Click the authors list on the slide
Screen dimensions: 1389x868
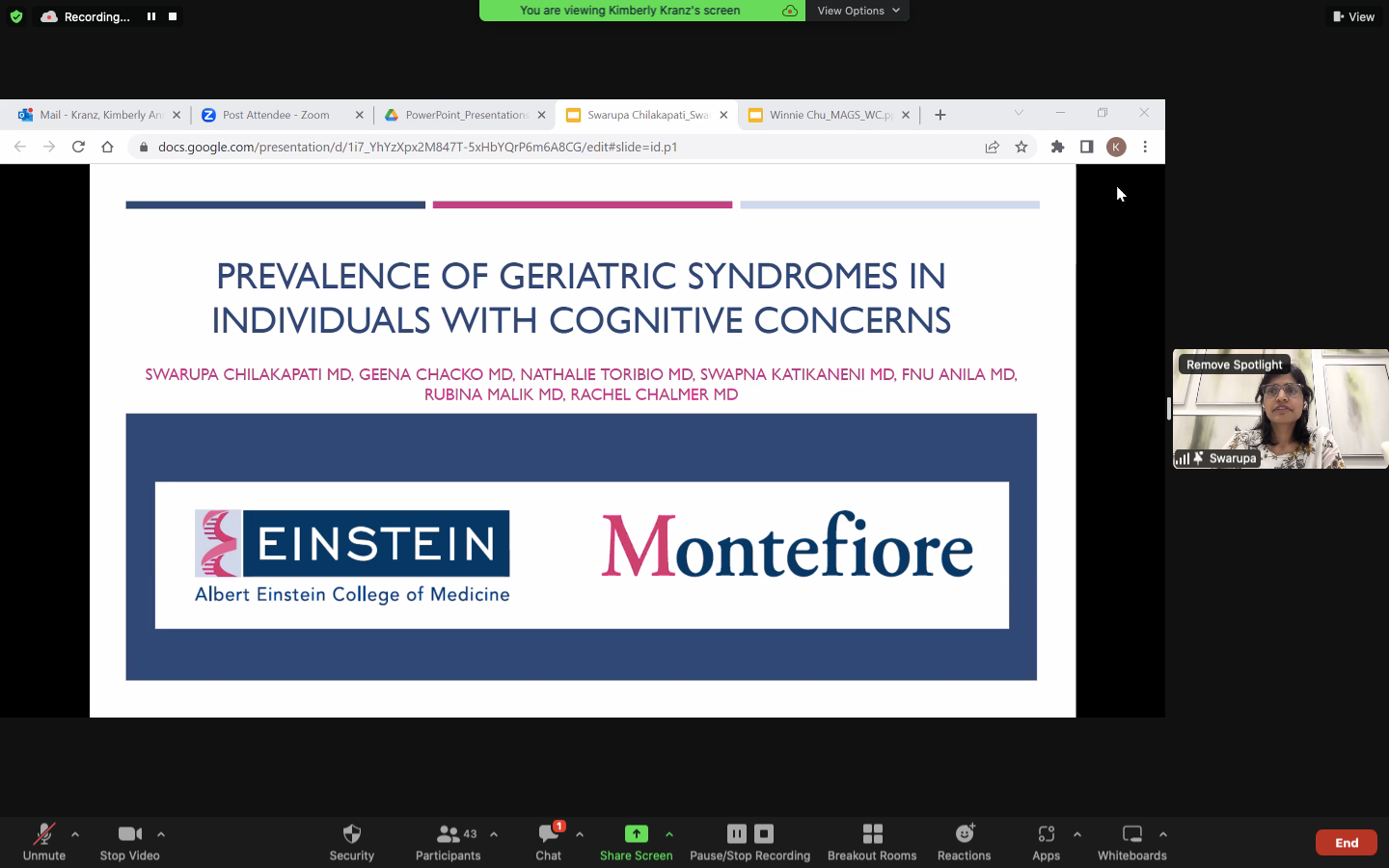(582, 384)
